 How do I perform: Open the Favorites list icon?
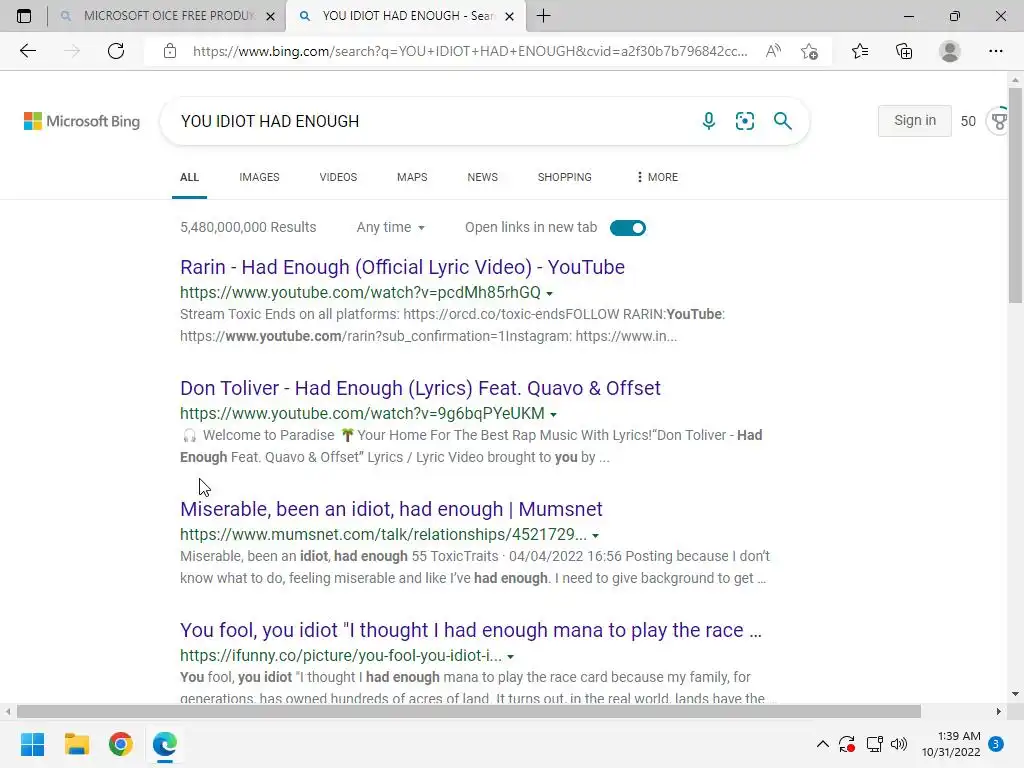860,51
